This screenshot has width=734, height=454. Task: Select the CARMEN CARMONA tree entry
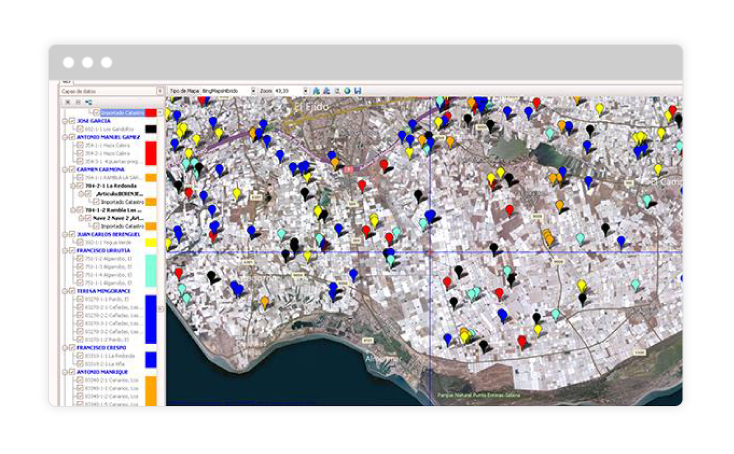tap(101, 169)
